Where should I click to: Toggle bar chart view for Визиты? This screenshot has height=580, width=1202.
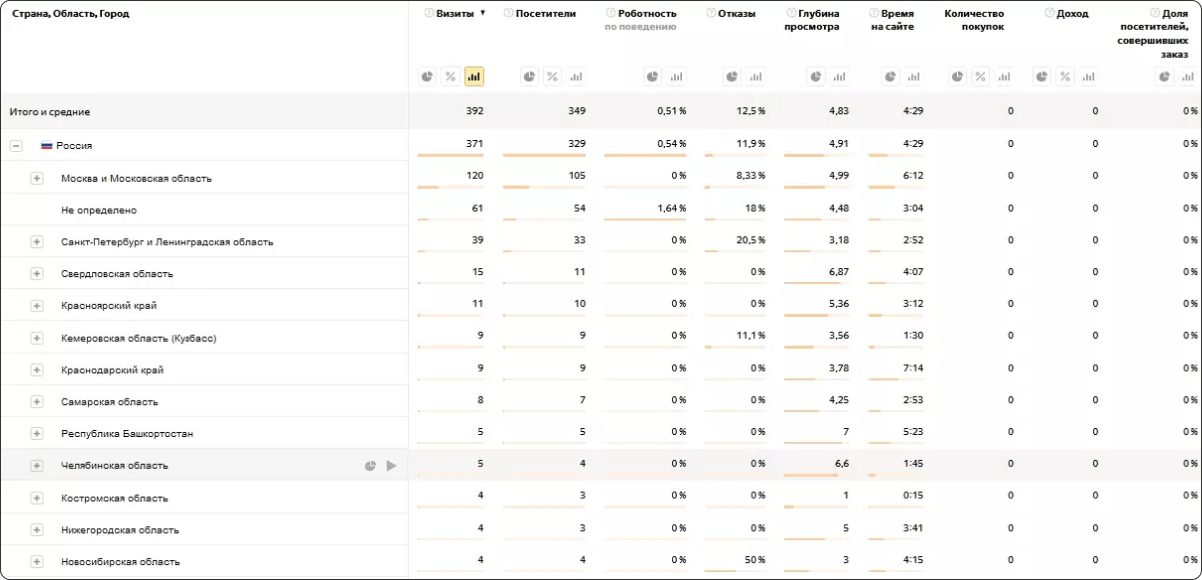(x=474, y=77)
